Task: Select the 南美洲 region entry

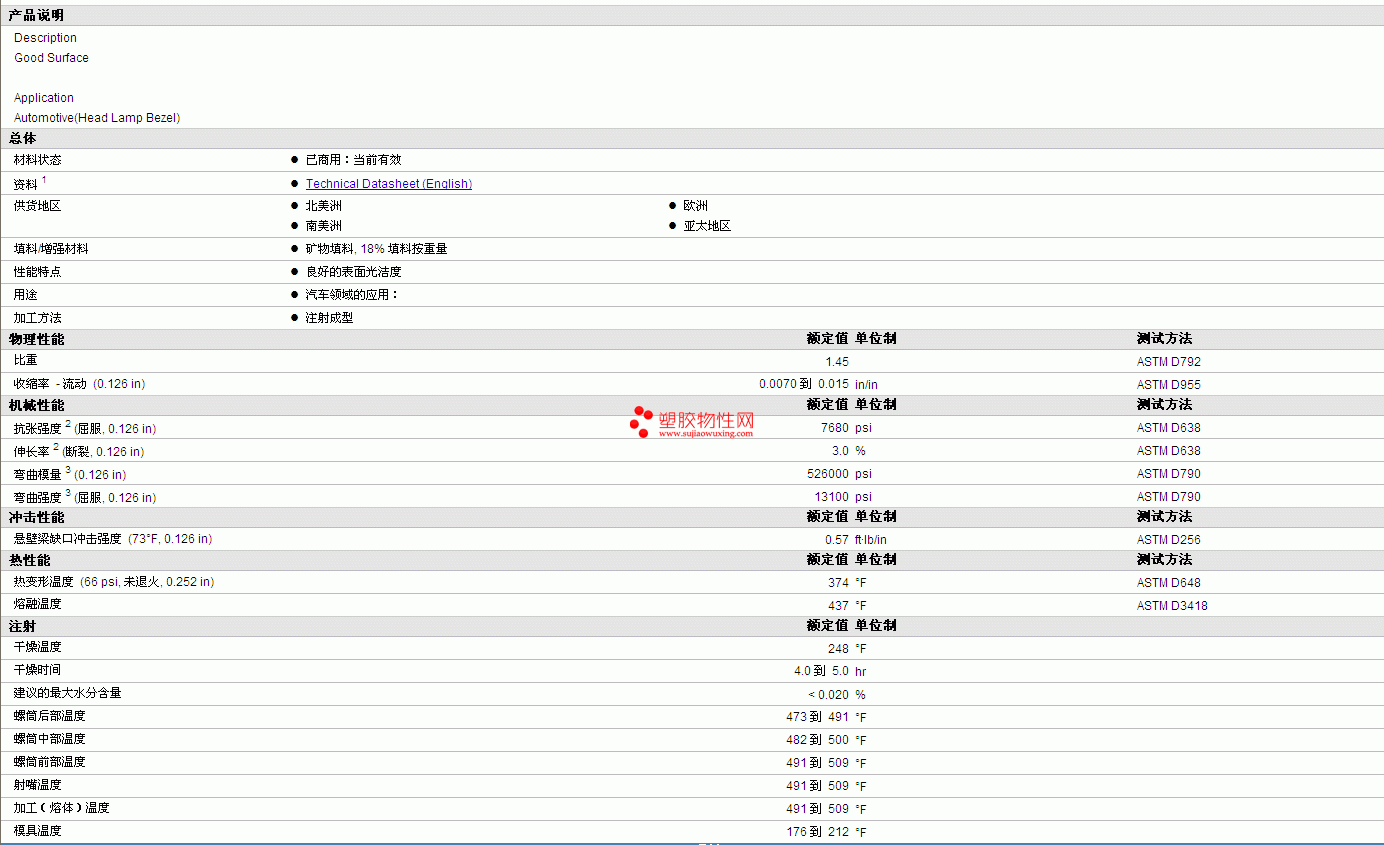Action: pyautogui.click(x=323, y=226)
